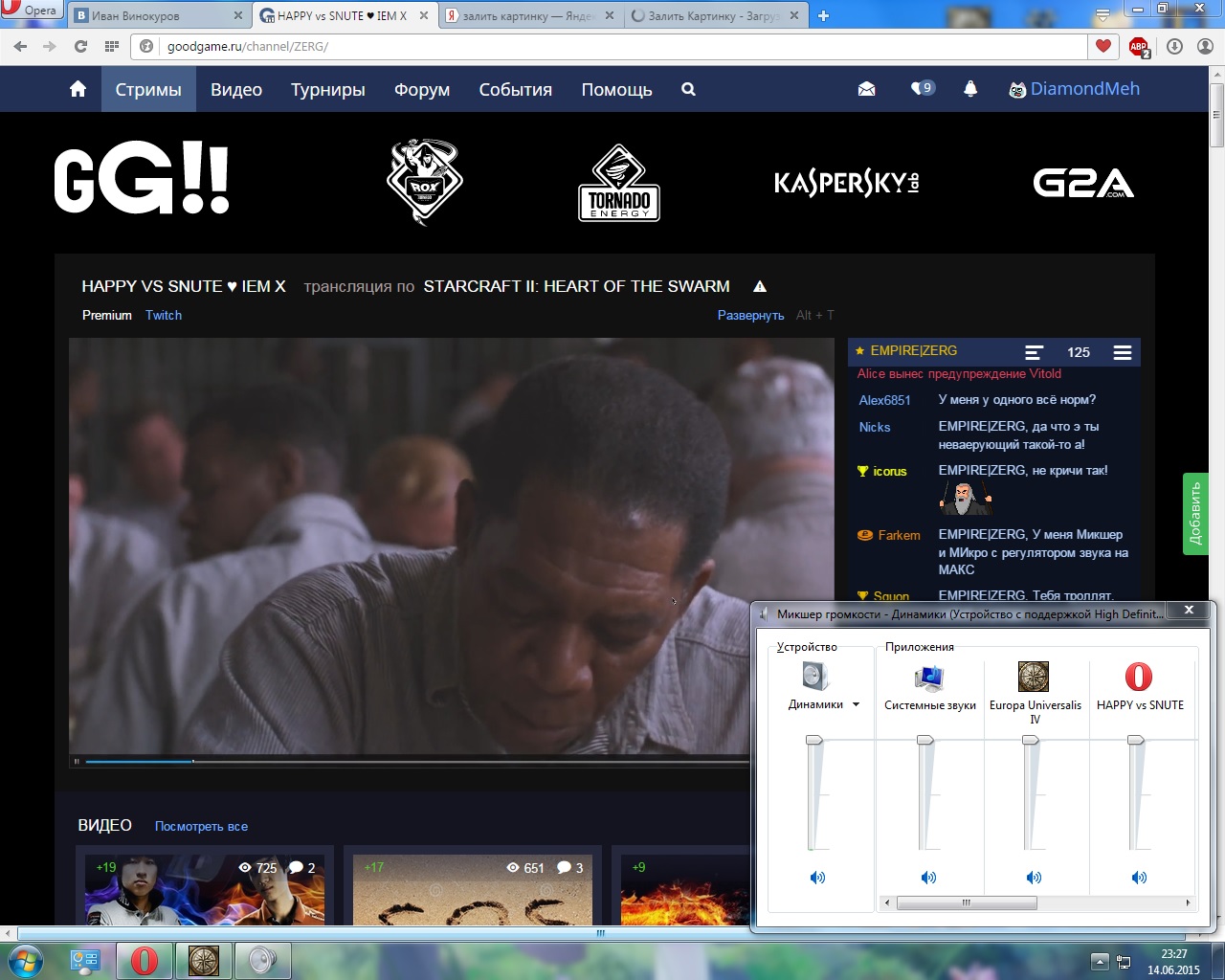Open the DiamondMeh user menu
This screenshot has height=980, width=1225.
[x=1075, y=89]
